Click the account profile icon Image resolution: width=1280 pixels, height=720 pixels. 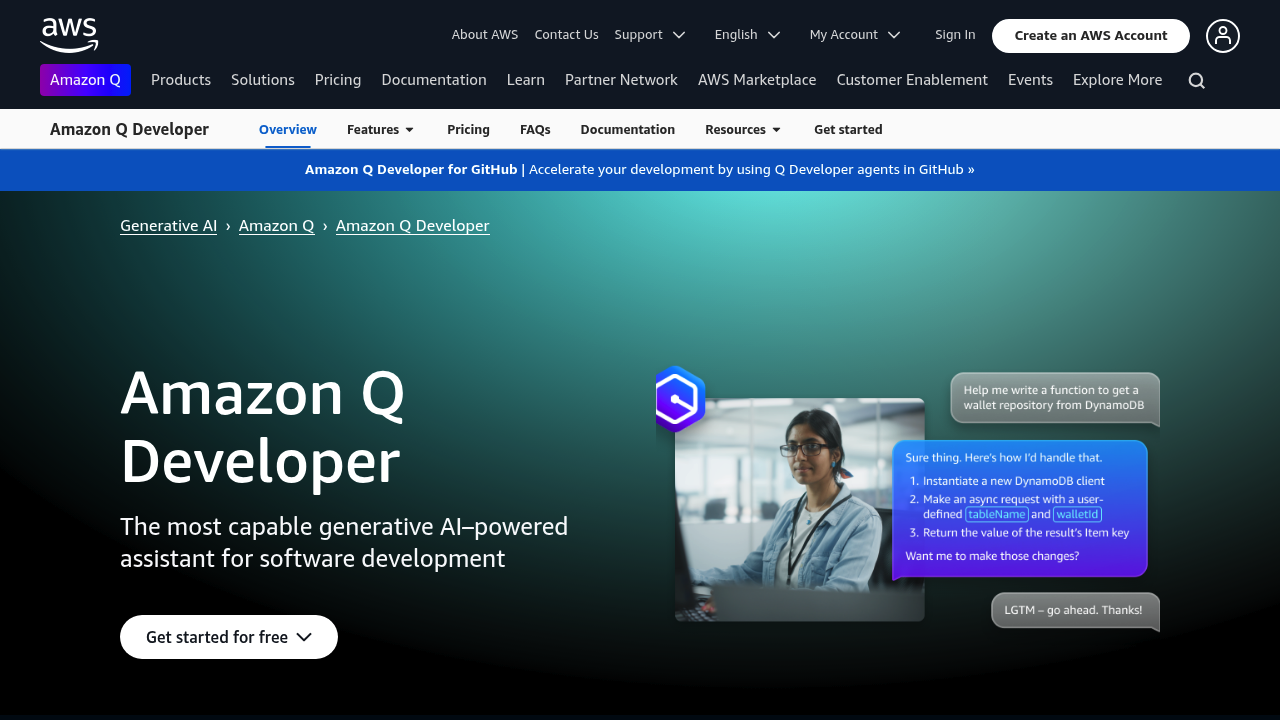(1223, 35)
